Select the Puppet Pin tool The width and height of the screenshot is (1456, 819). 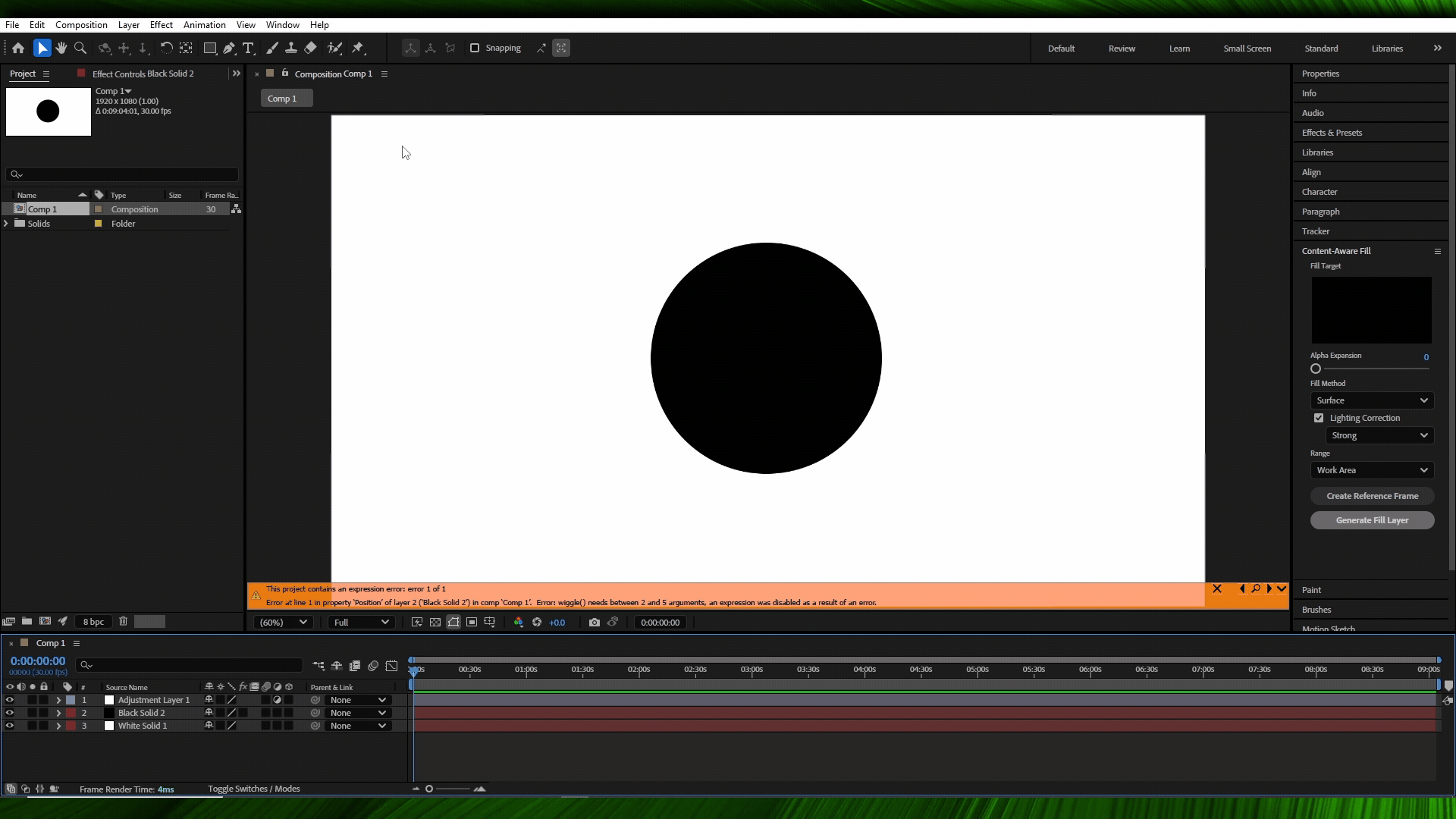(x=358, y=48)
